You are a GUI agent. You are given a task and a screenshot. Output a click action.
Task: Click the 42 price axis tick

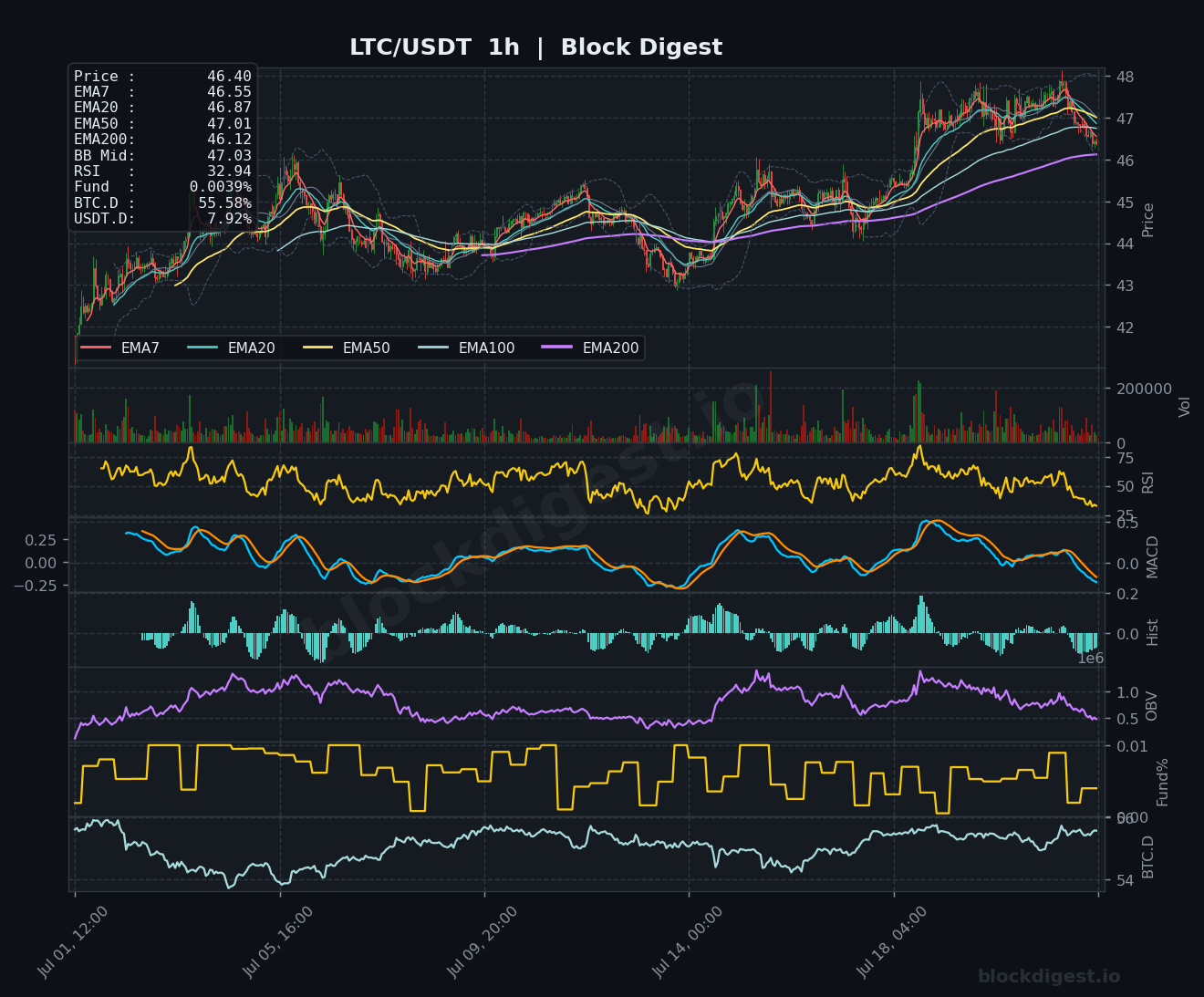pos(1125,327)
